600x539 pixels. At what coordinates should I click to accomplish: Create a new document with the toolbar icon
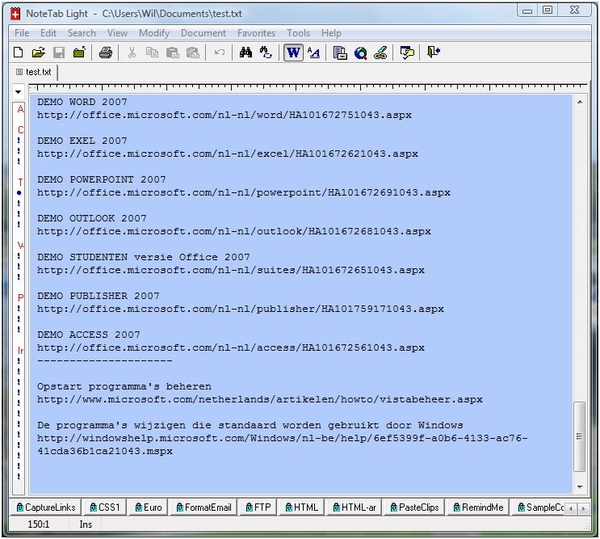coord(18,52)
